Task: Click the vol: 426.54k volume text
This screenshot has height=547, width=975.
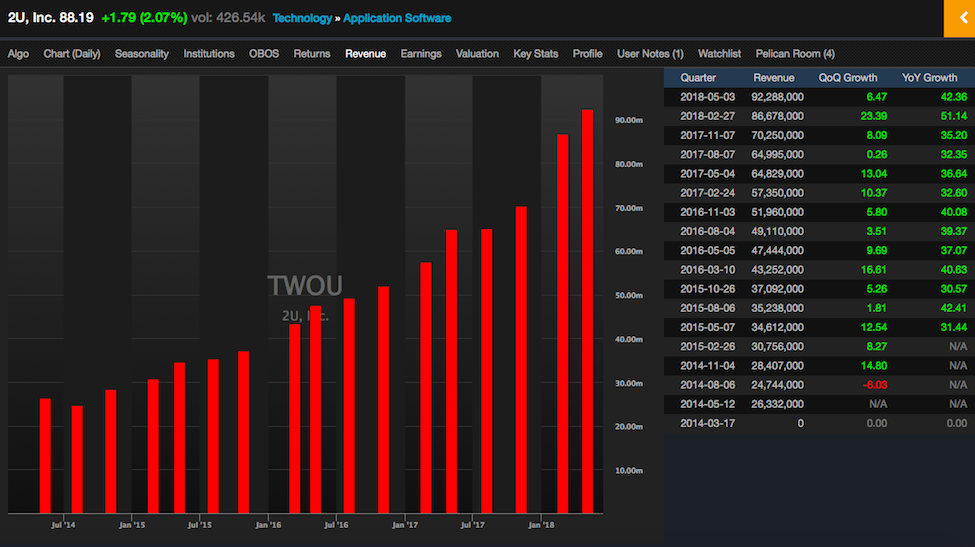Action: (x=228, y=17)
